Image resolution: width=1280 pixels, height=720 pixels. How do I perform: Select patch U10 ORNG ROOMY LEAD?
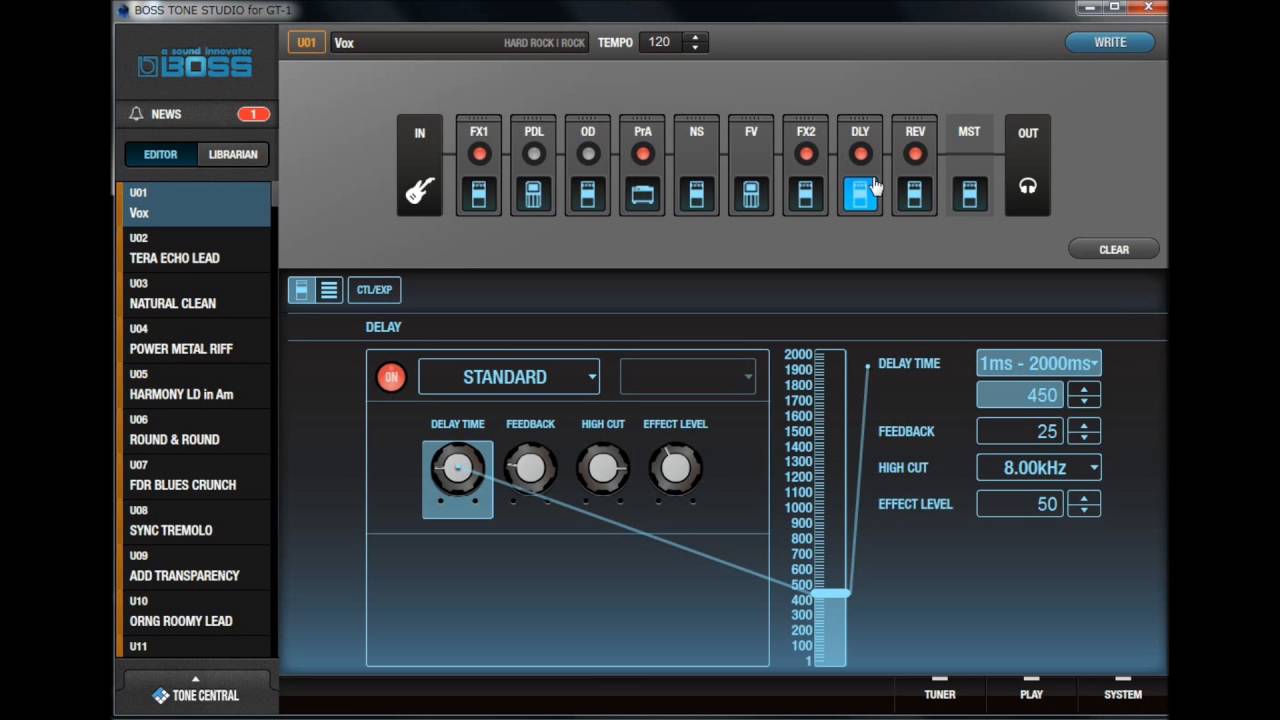pos(196,612)
